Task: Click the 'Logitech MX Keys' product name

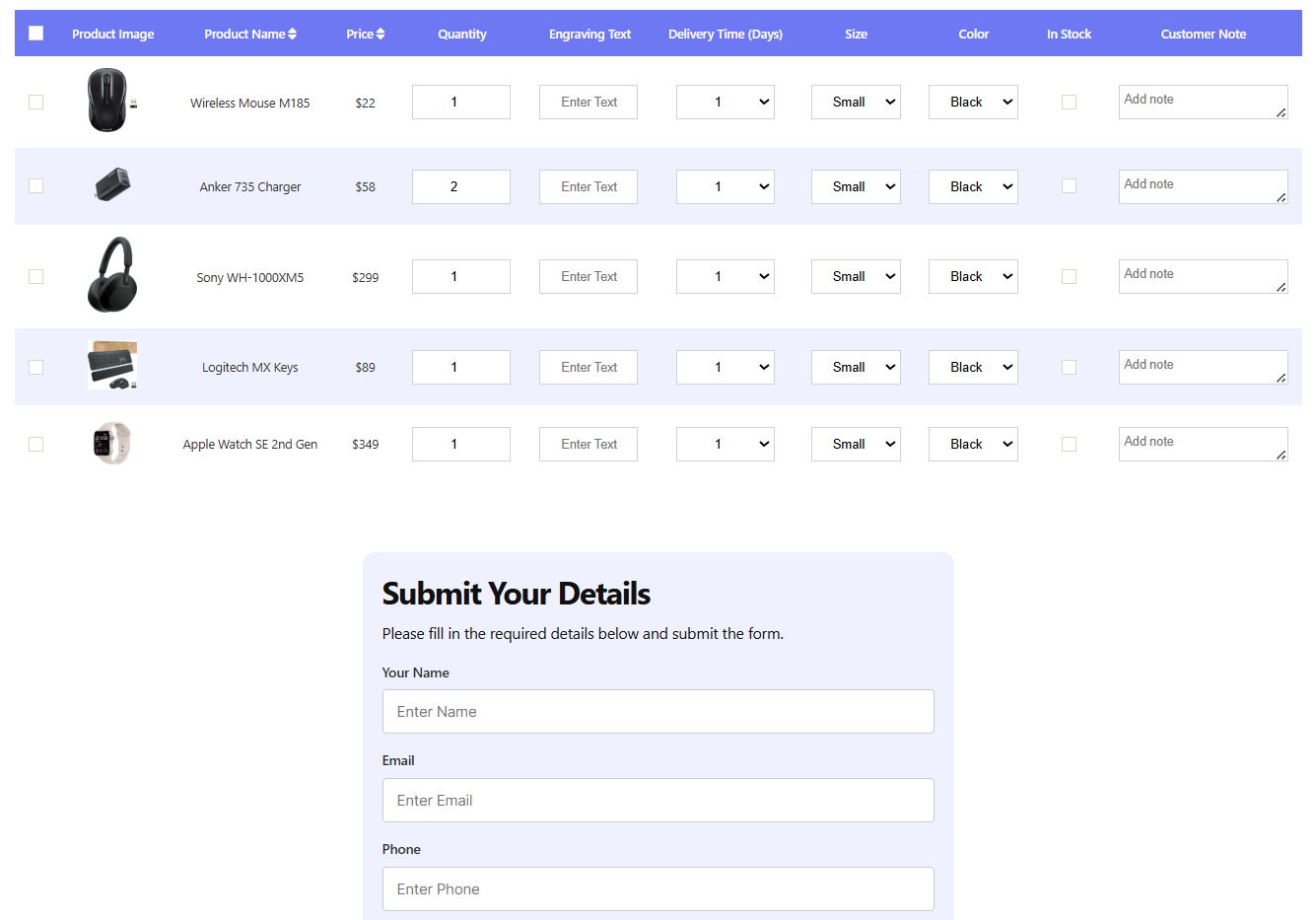Action: pyautogui.click(x=250, y=367)
